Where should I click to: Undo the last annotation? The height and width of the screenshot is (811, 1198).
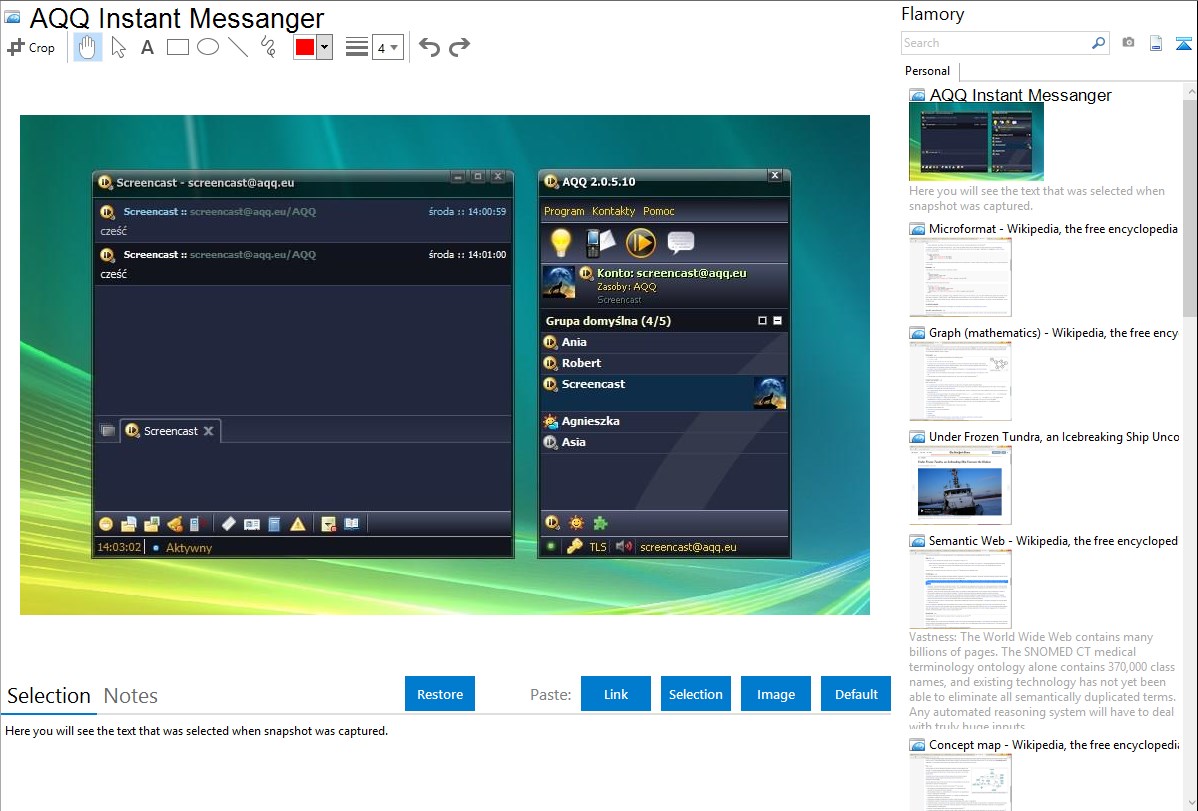[x=429, y=47]
